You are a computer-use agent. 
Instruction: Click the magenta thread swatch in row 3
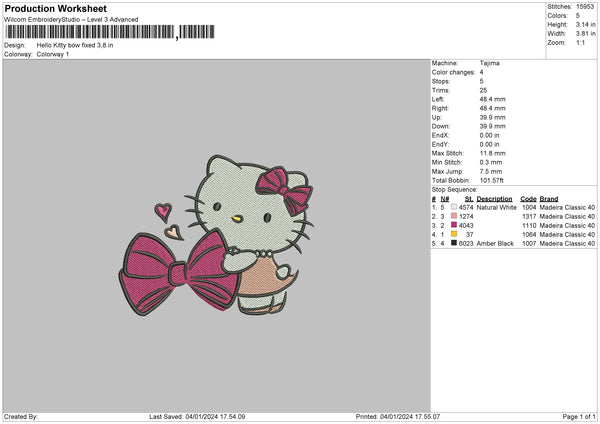tap(455, 225)
